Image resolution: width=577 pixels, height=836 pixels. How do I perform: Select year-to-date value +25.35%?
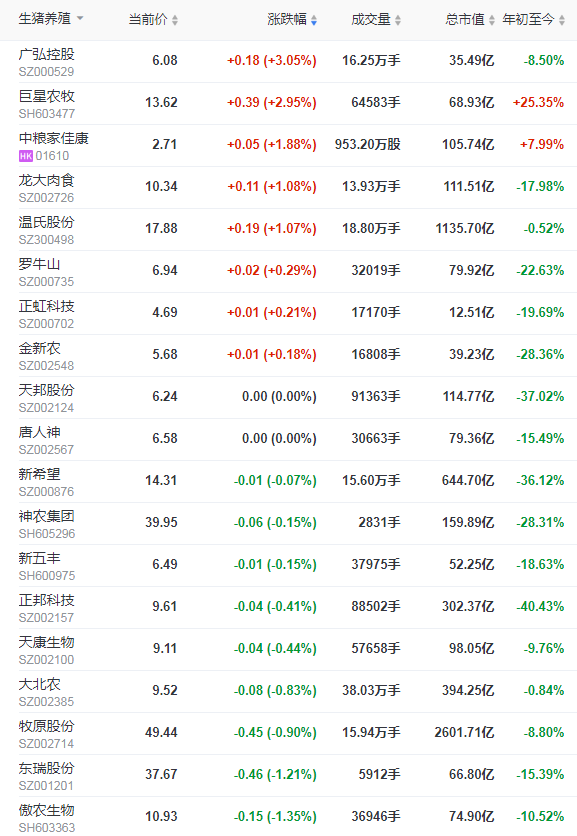[538, 102]
